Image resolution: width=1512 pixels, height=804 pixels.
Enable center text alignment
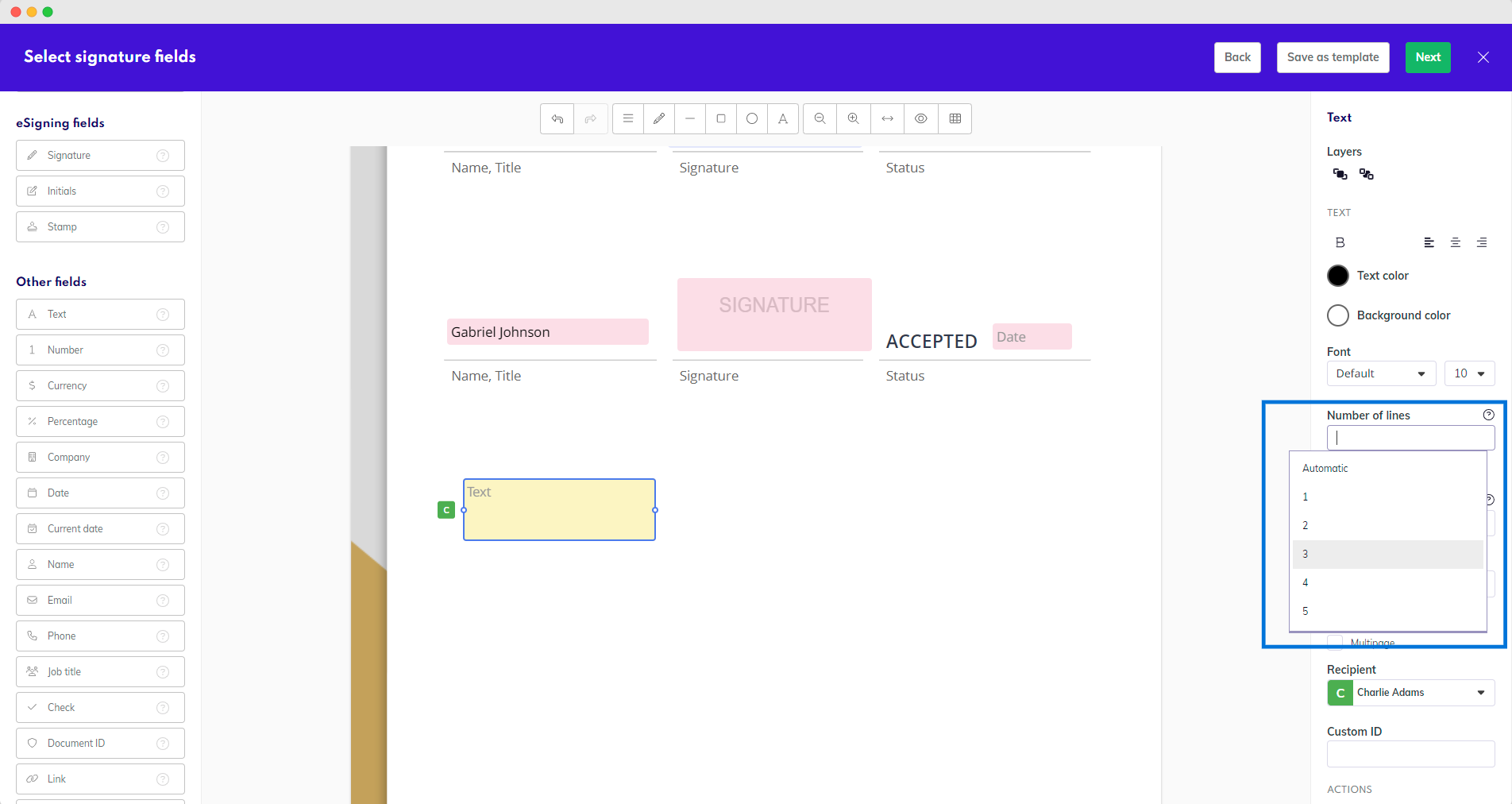click(1456, 243)
